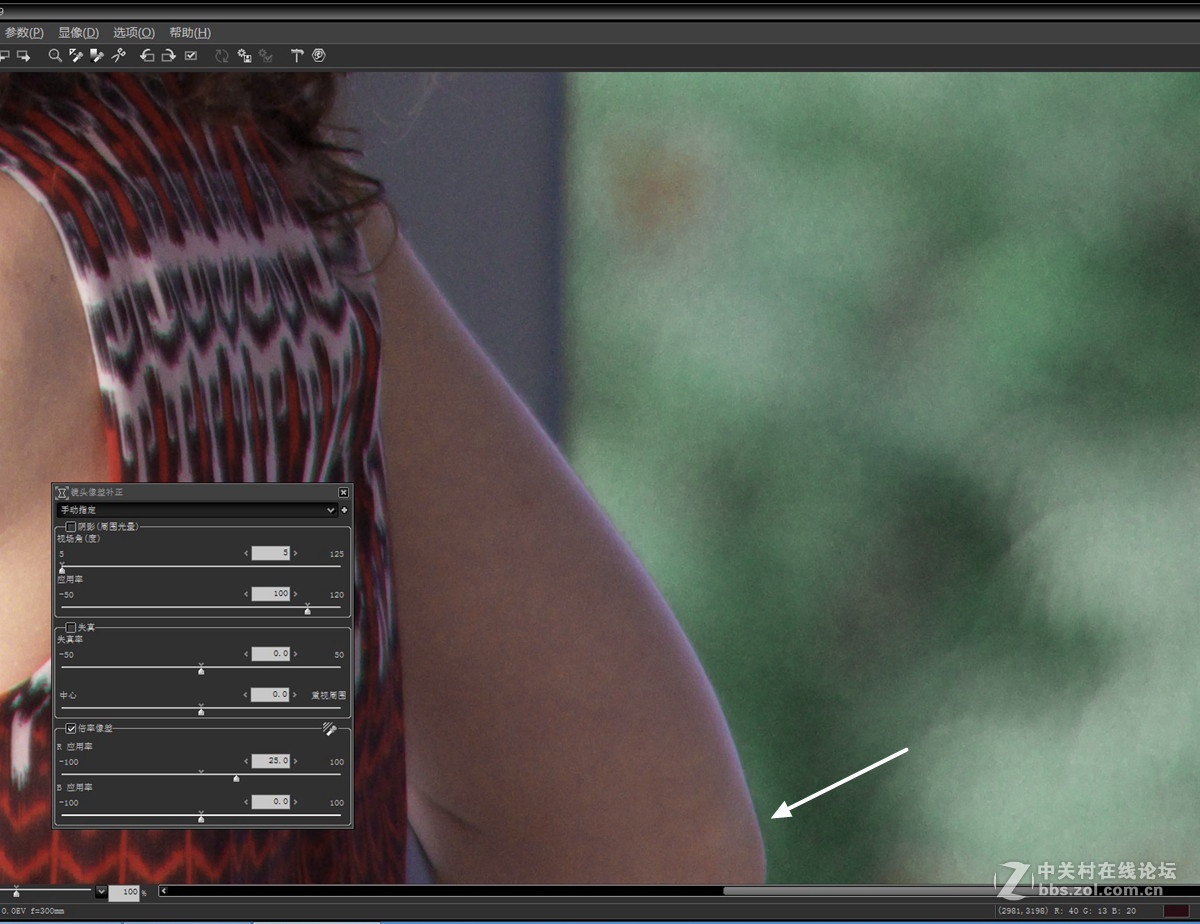Open the 参数(P) menu
Screen dimensions: 1200x924
(24, 33)
